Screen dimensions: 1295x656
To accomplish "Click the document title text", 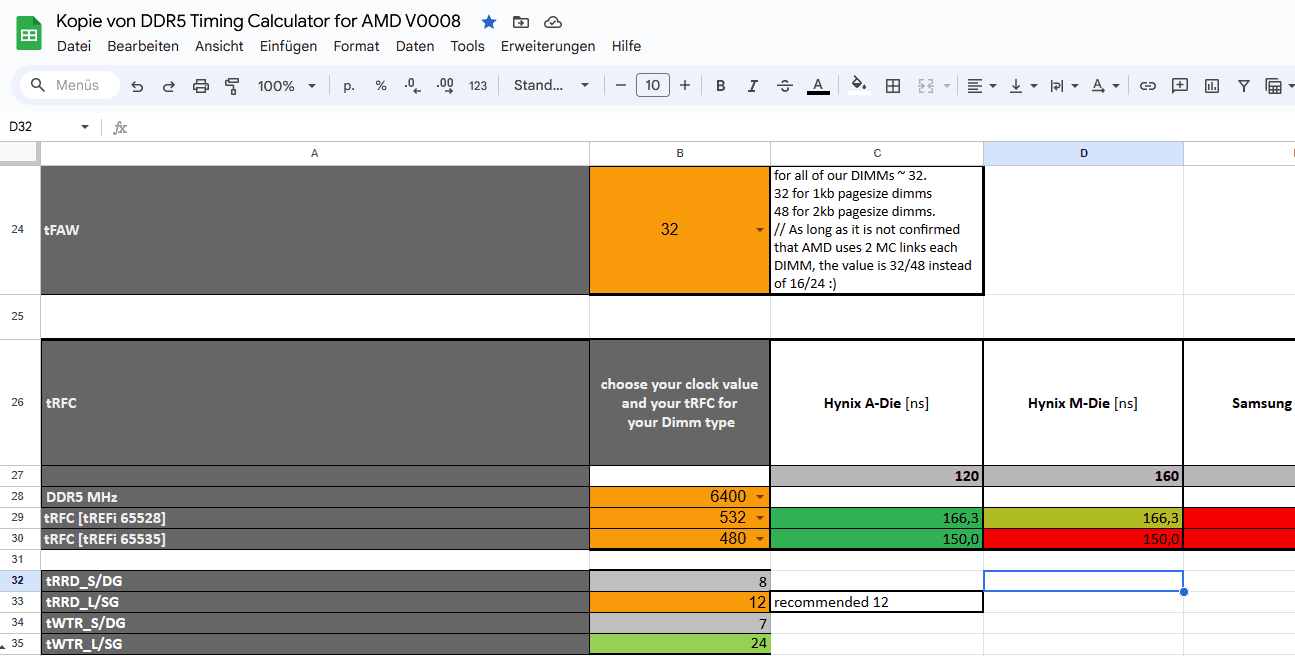I will point(258,20).
